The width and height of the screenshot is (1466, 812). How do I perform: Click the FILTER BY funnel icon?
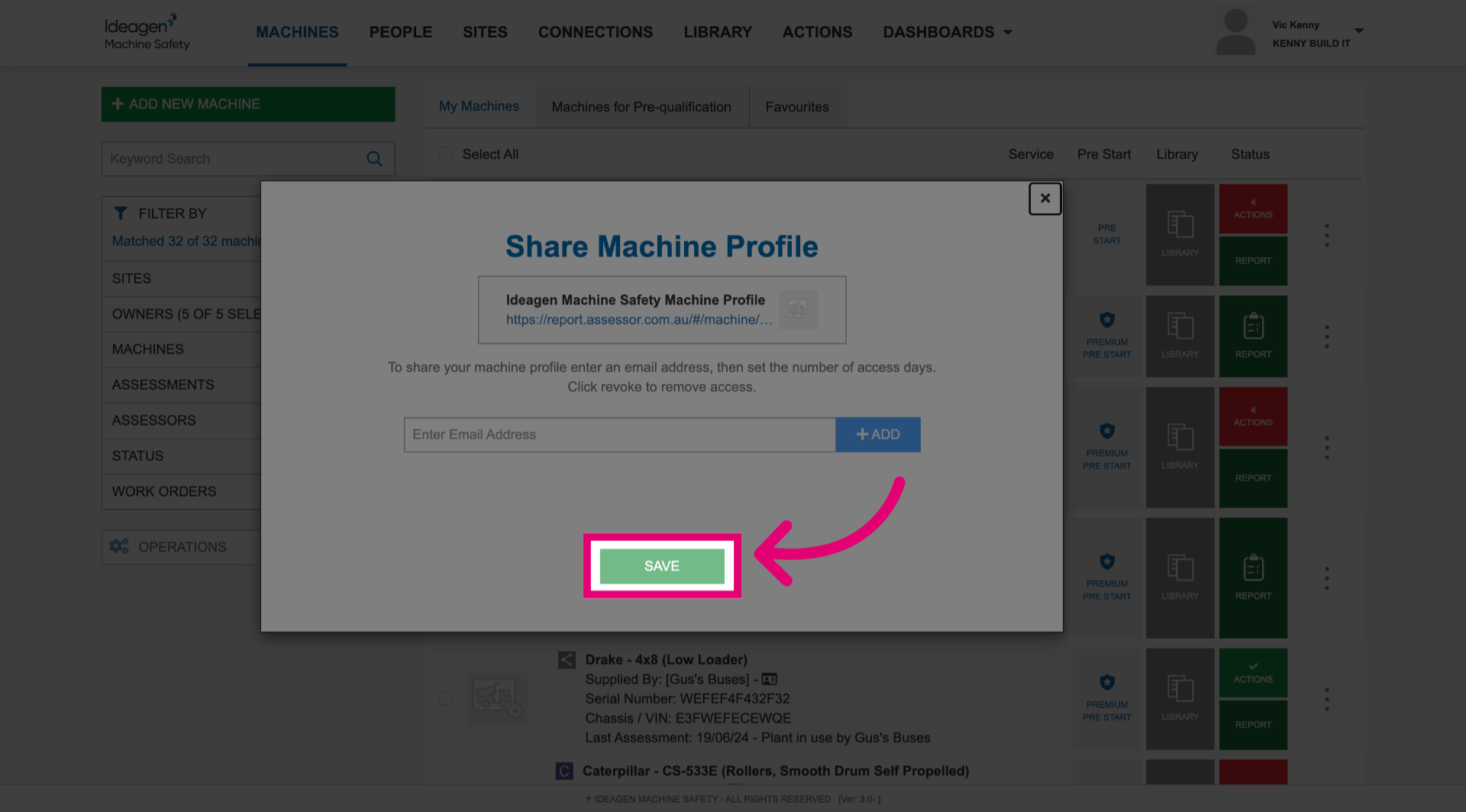tap(121, 213)
